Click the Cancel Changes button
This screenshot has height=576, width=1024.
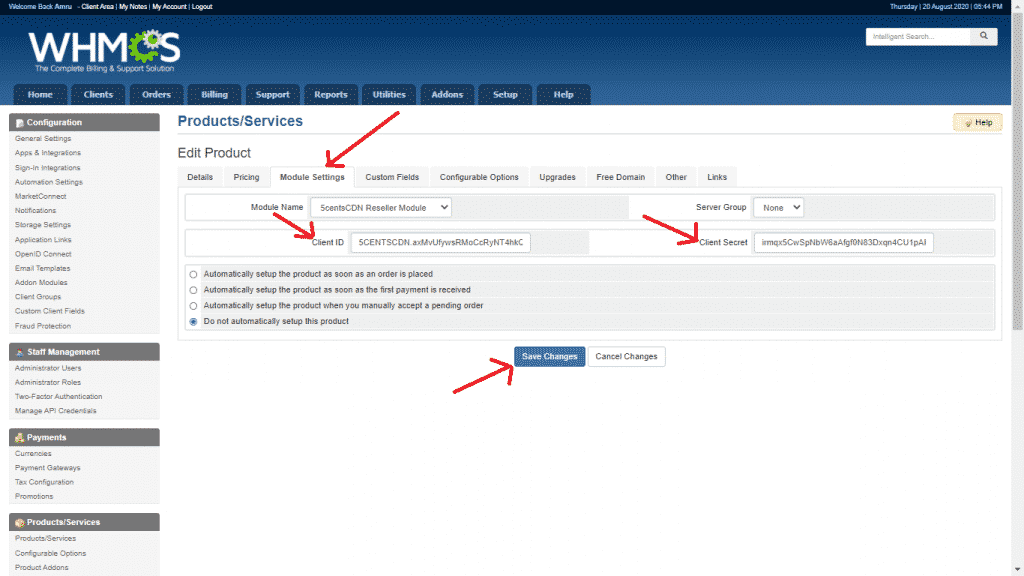pos(626,357)
